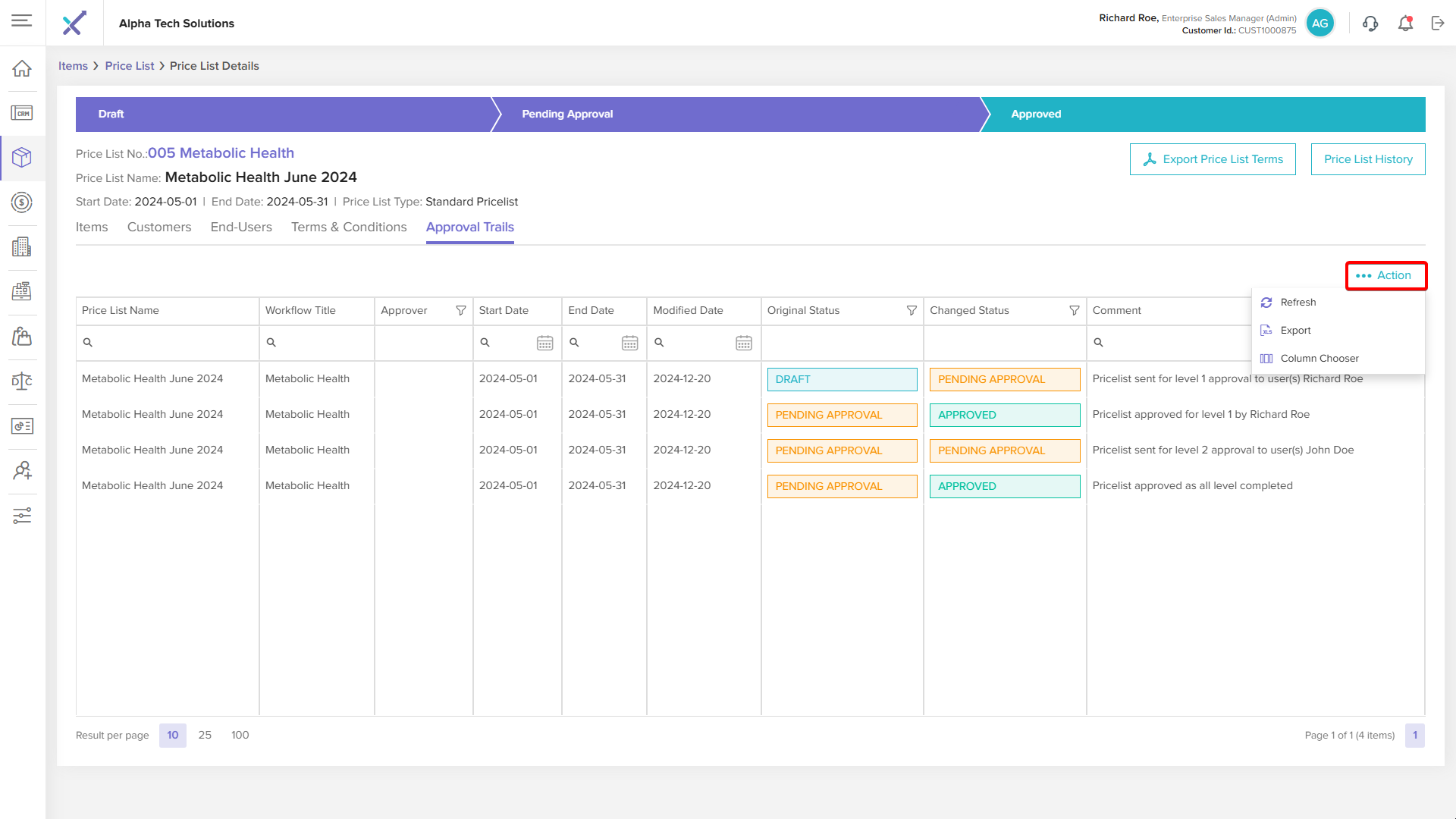Open Start Date calendar picker
1456x819 pixels.
click(544, 343)
